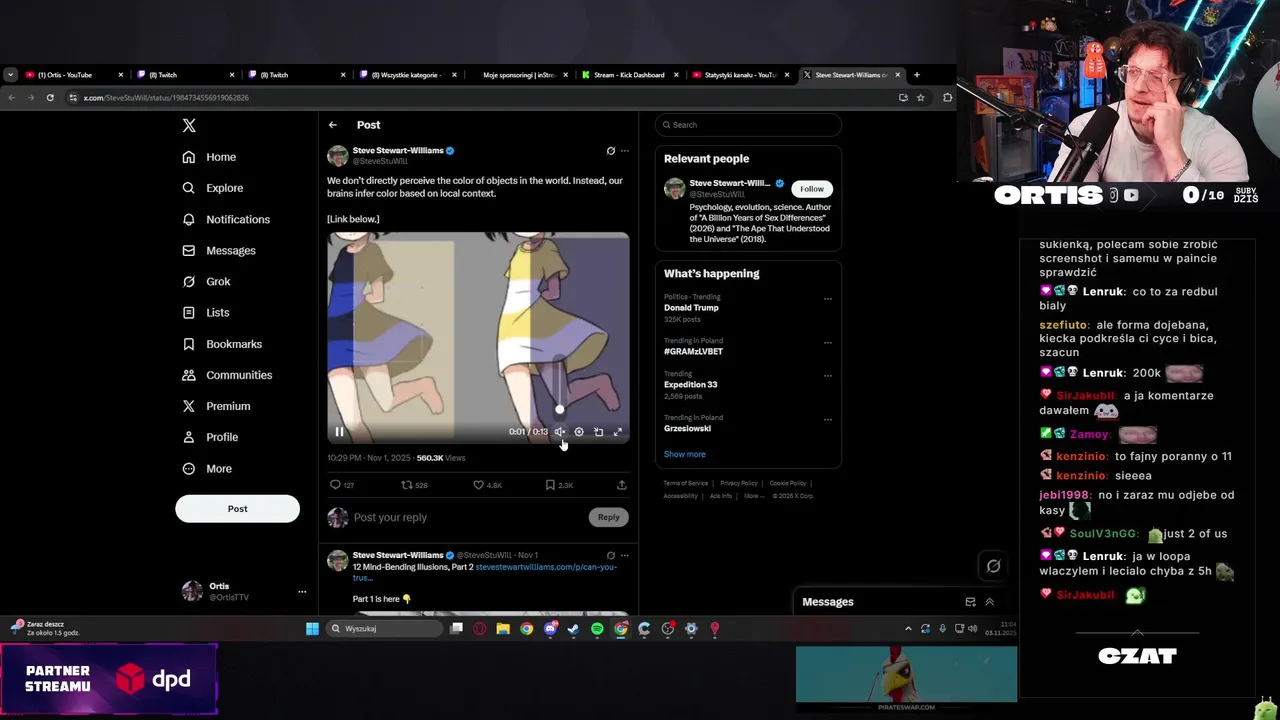Unmute the video with the speaker icon
The image size is (1280, 720).
[x=560, y=432]
